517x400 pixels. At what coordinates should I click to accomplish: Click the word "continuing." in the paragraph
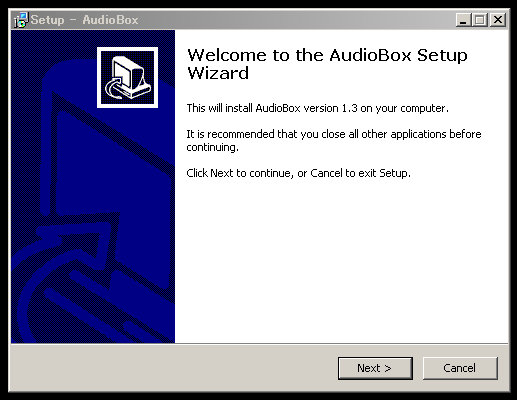coord(212,147)
